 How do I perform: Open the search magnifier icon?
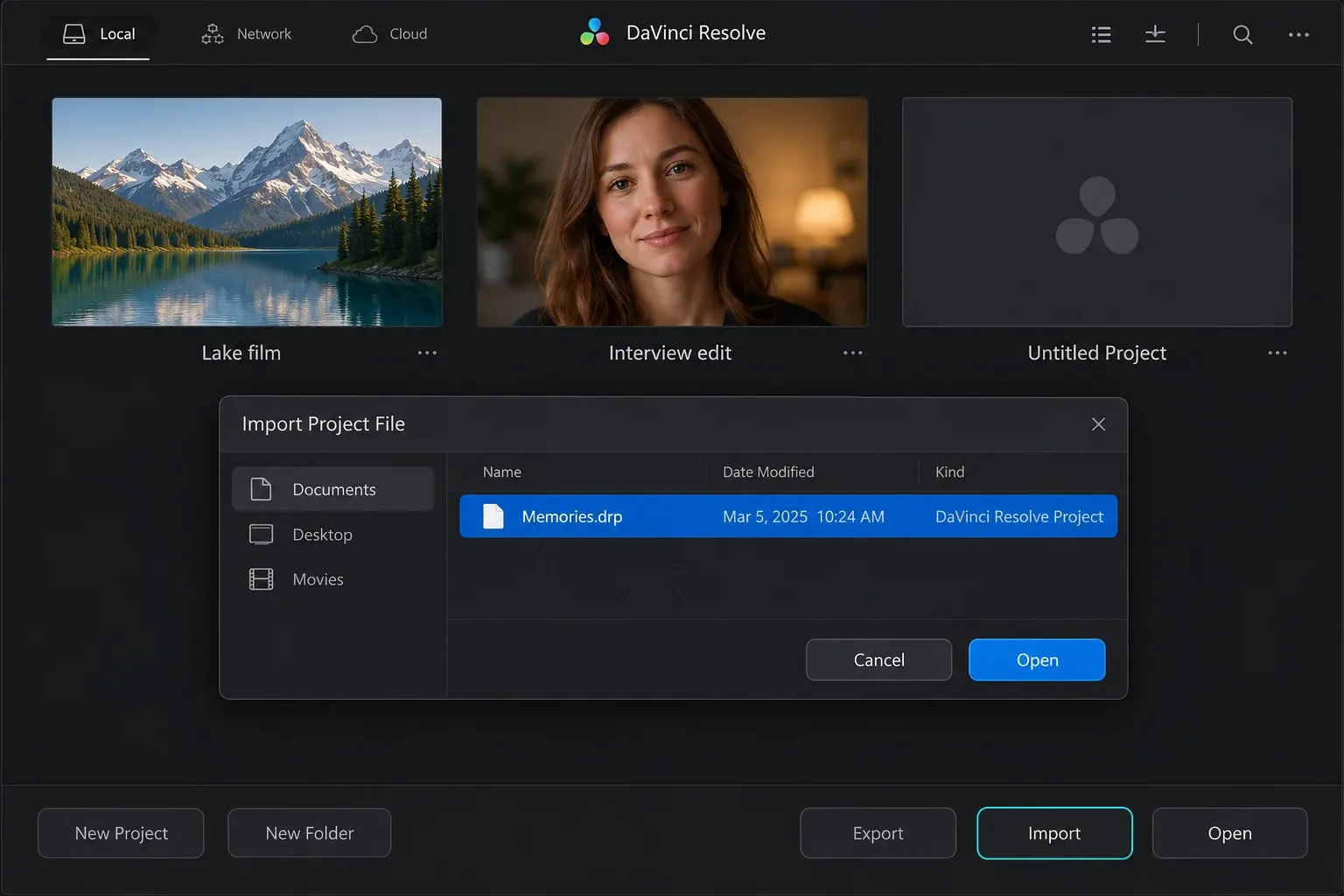point(1242,34)
